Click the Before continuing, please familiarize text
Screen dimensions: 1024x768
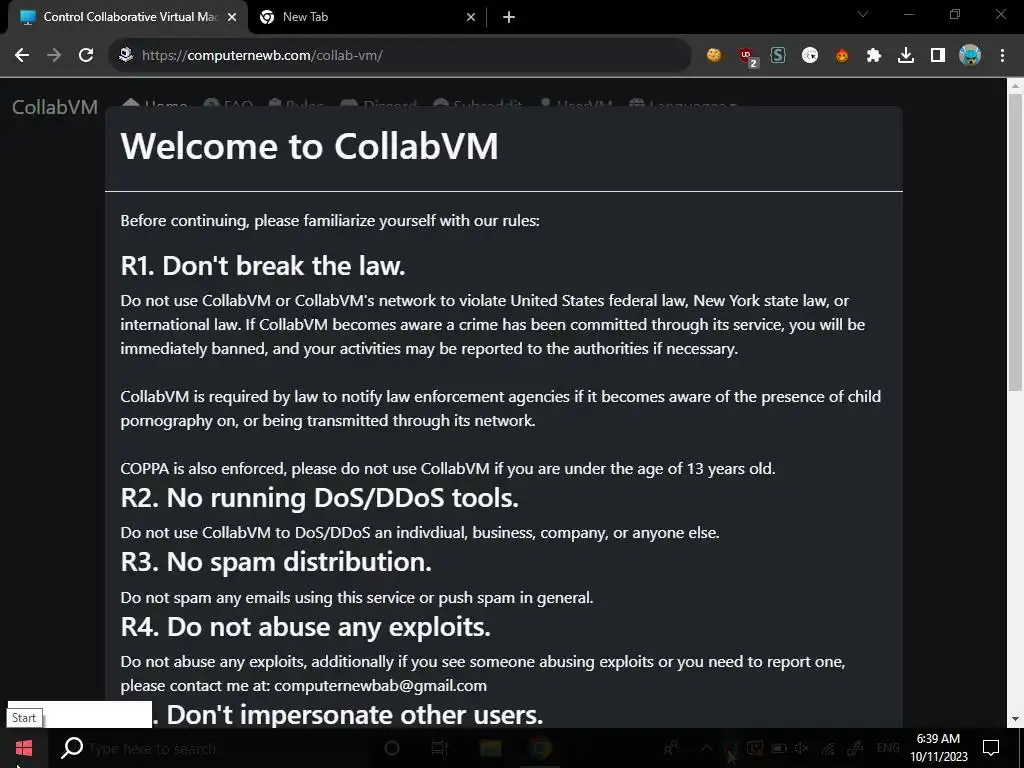[330, 221]
